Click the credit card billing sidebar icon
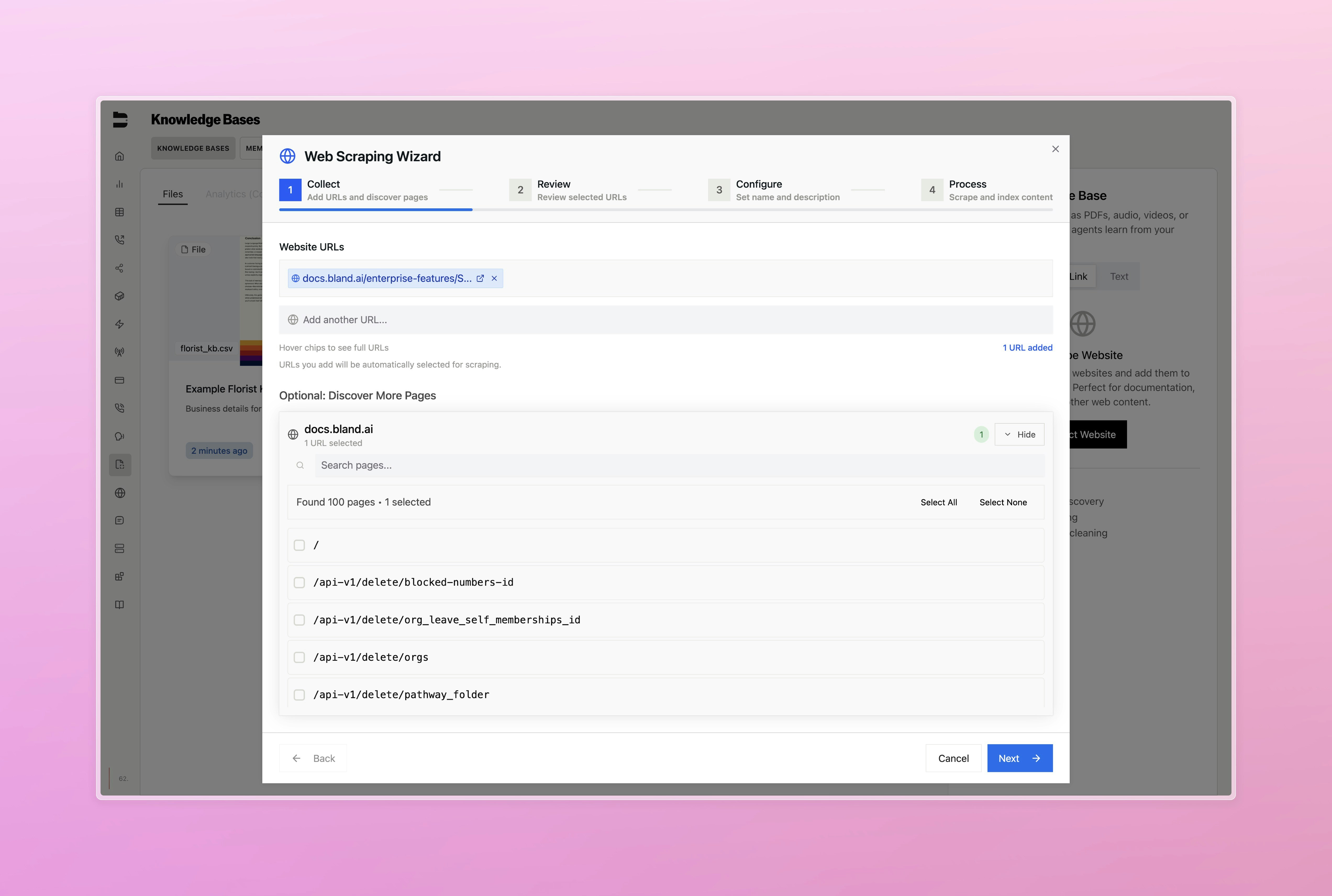 click(119, 380)
